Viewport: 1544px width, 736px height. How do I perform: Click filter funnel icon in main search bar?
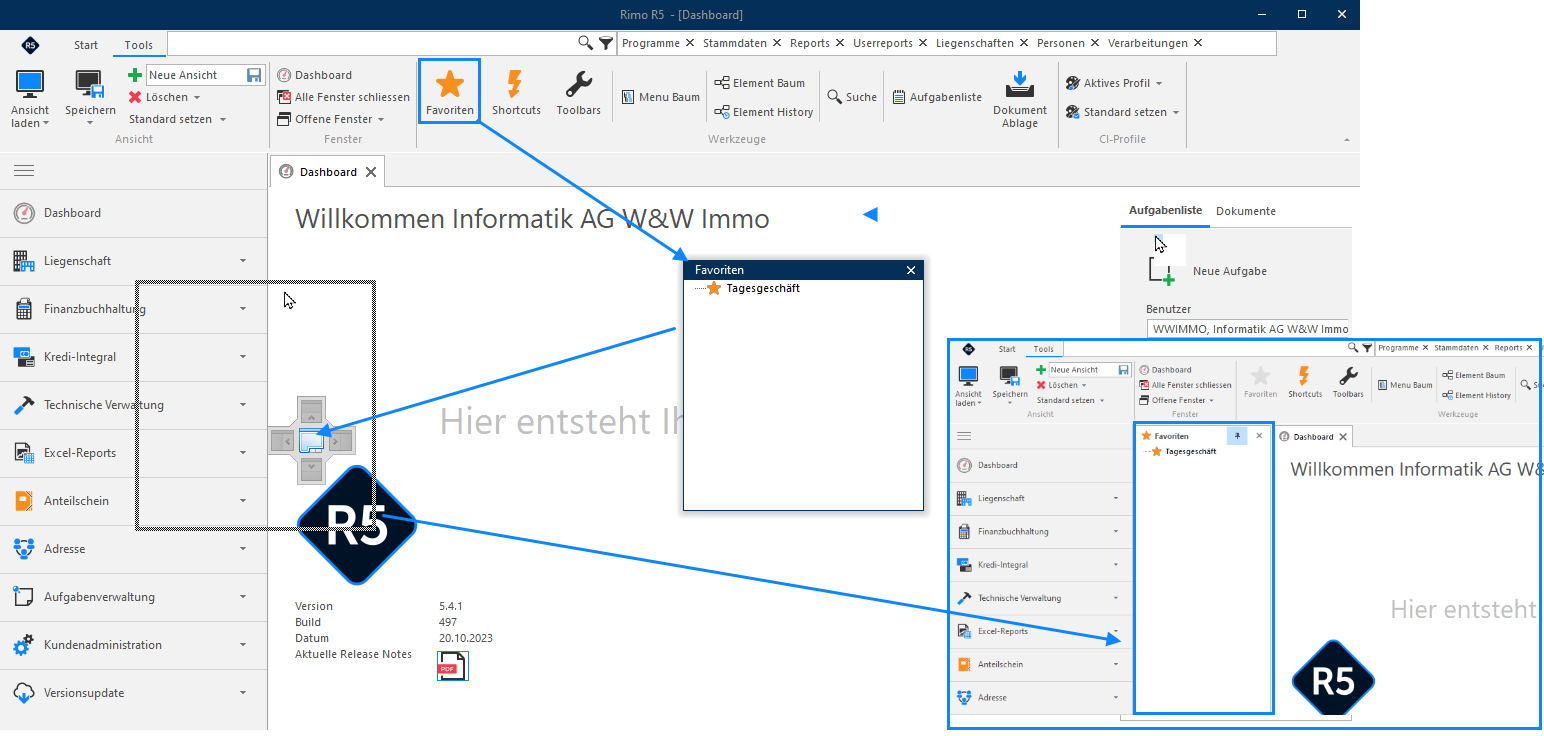point(605,43)
